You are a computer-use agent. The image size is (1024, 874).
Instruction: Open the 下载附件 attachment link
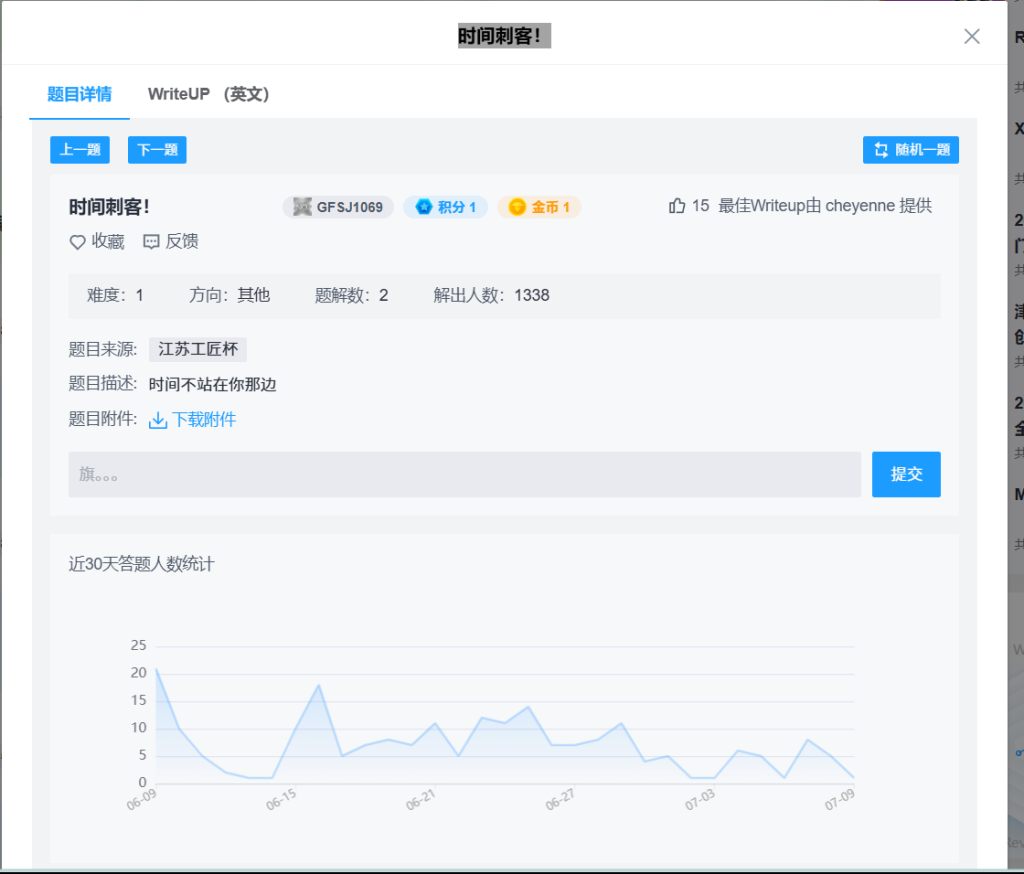pyautogui.click(x=204, y=420)
